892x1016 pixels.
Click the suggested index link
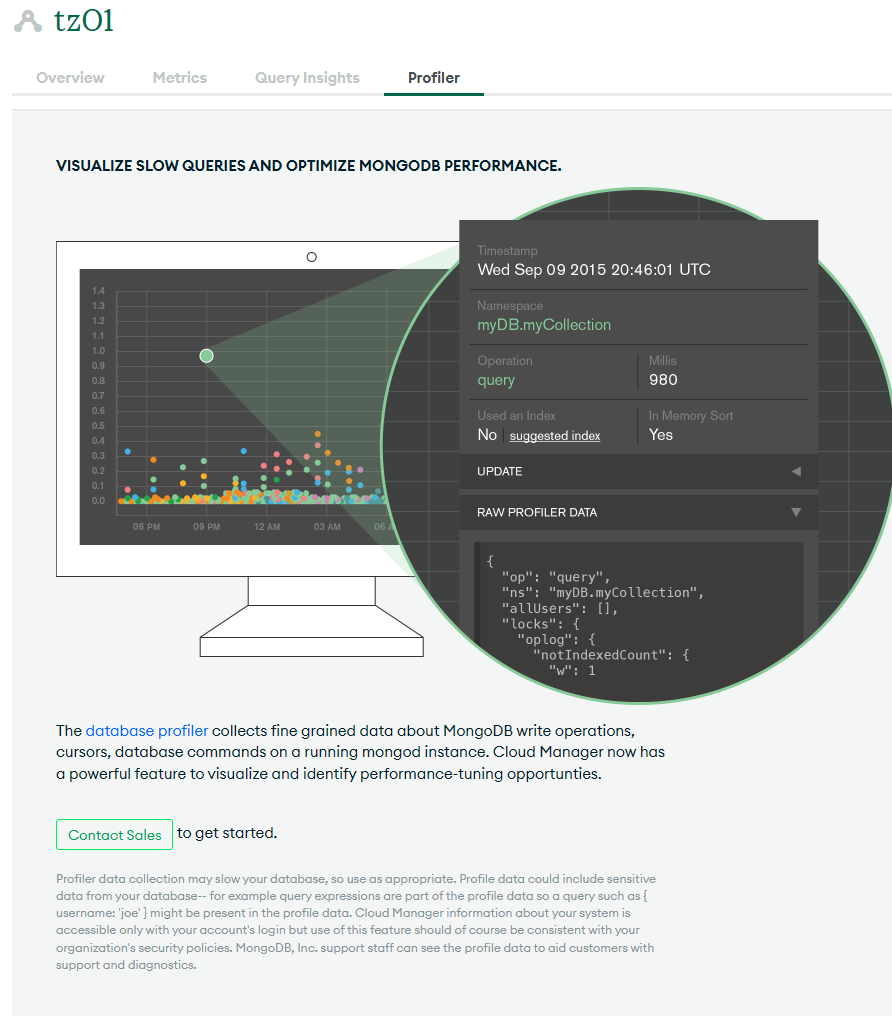[x=555, y=436]
